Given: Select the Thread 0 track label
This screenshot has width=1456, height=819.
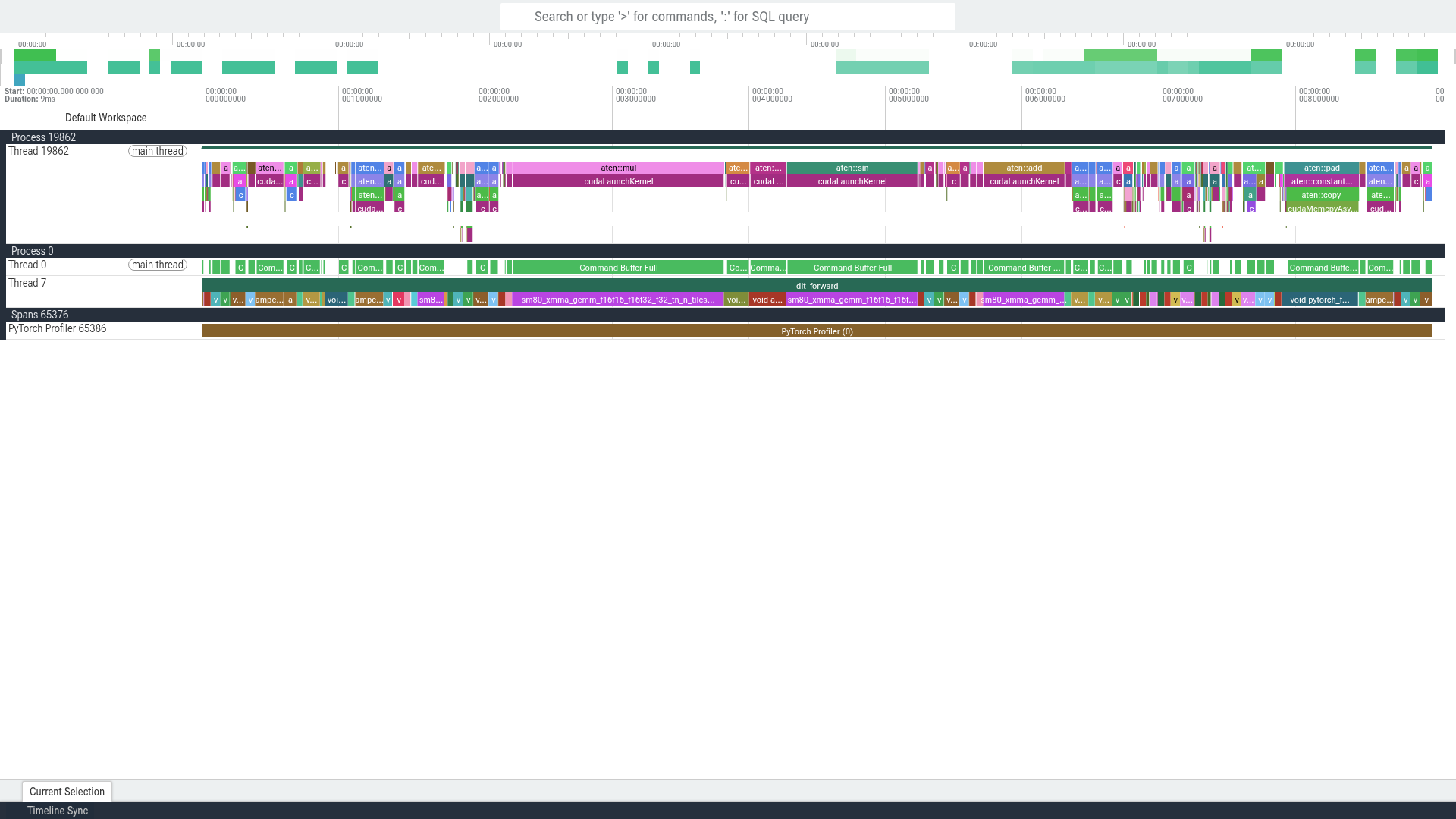Looking at the screenshot, I should [27, 265].
